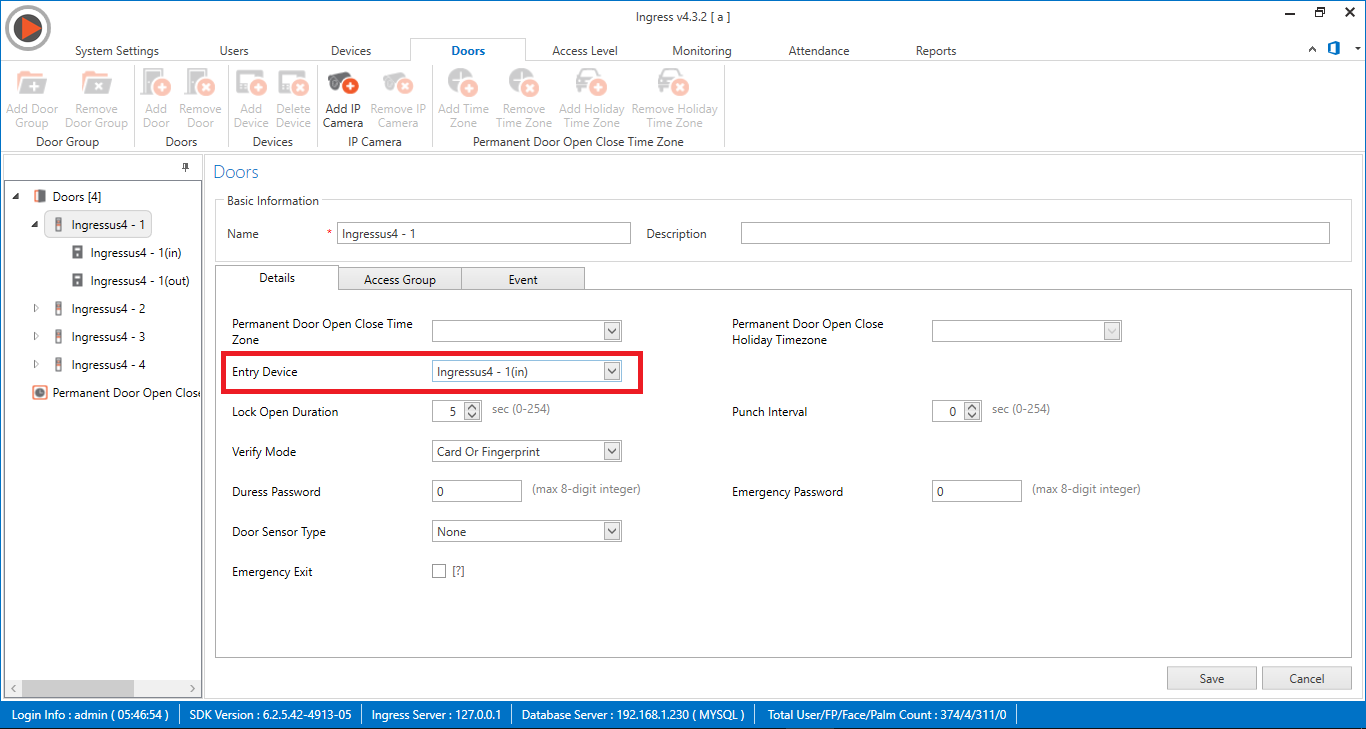Open the Users ribbon tab
This screenshot has height=729, width=1366.
[x=234, y=51]
